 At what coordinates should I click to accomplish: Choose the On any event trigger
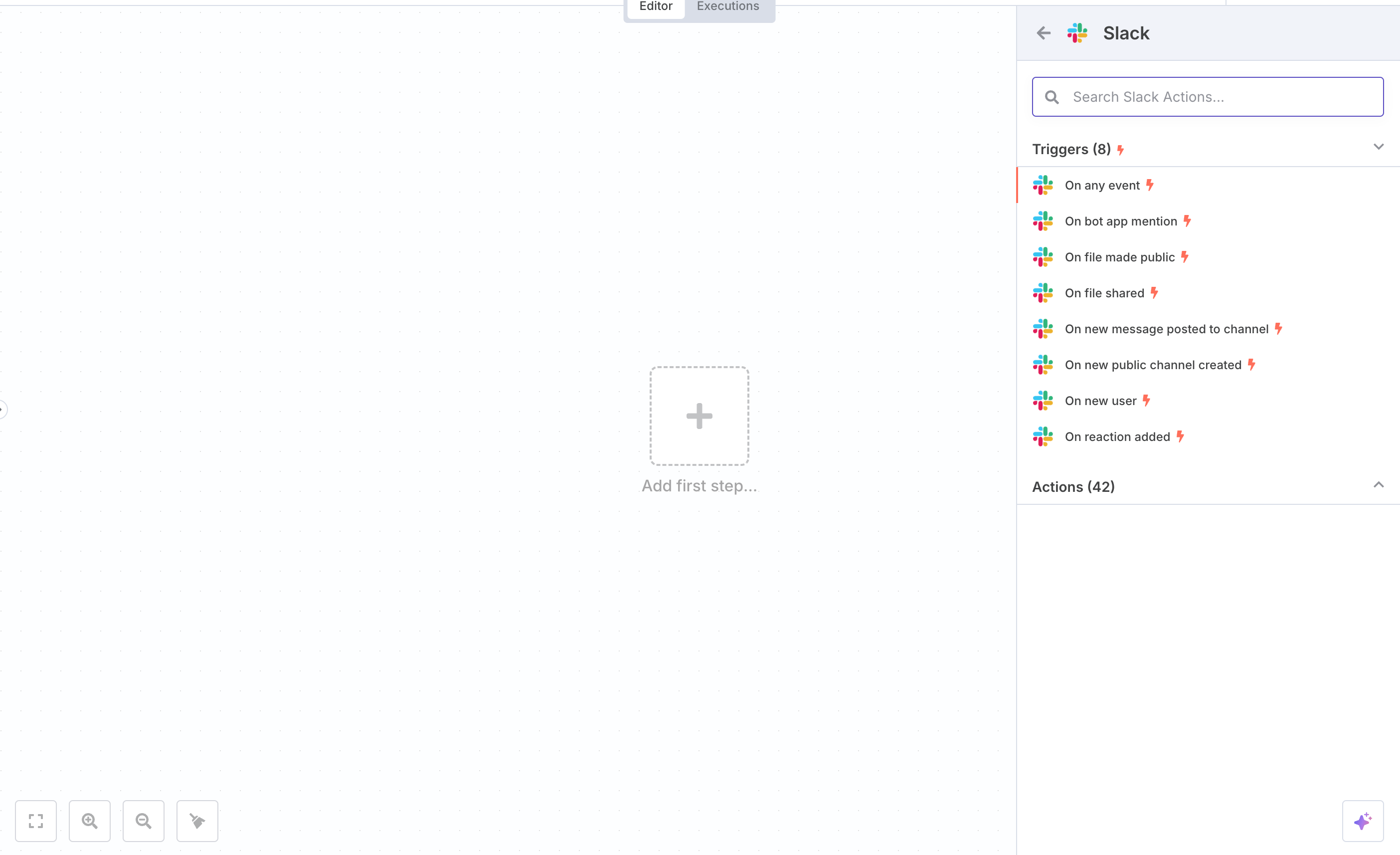coord(1102,186)
